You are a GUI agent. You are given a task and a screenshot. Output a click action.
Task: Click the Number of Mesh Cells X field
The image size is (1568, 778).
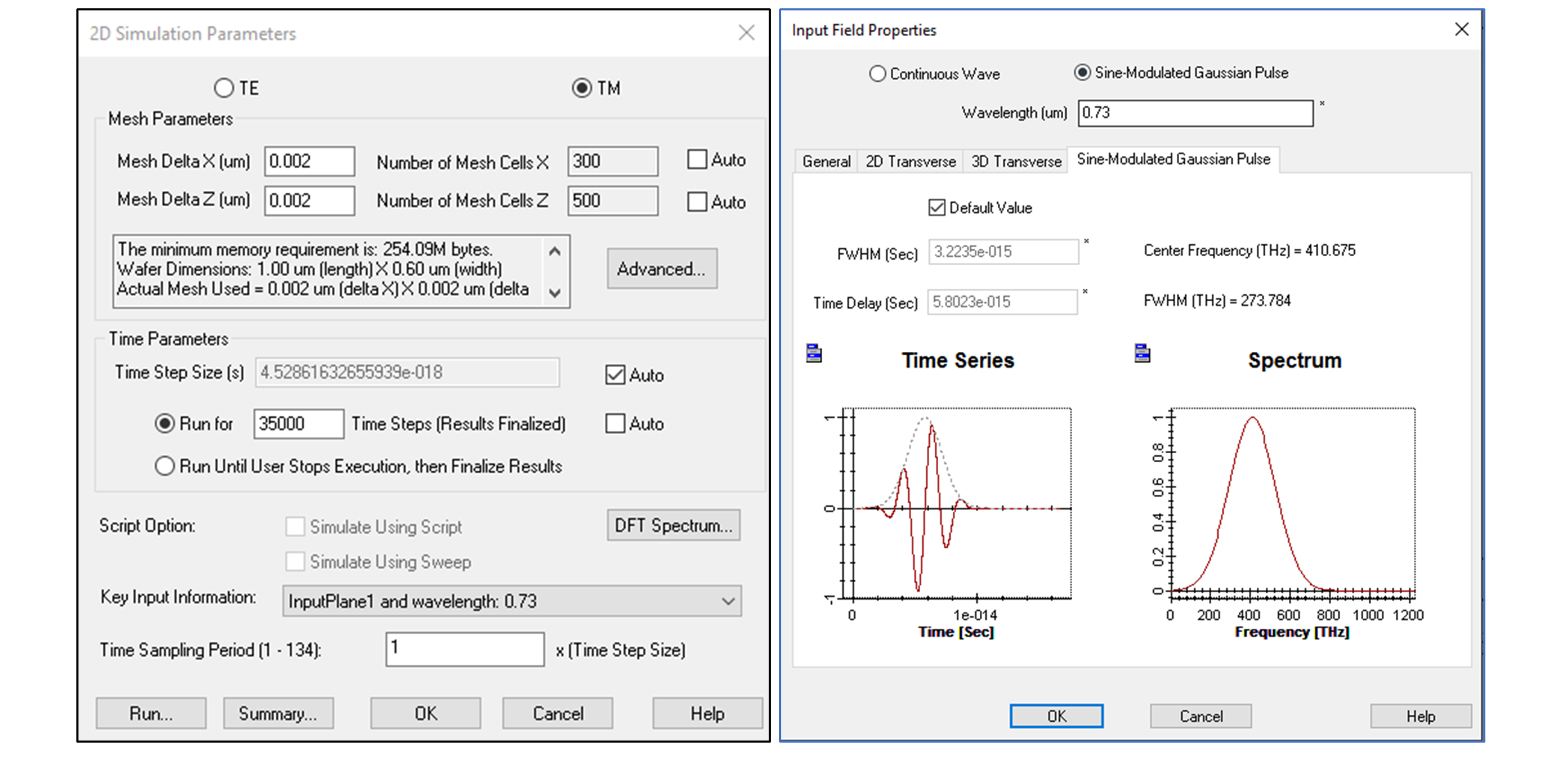point(612,161)
